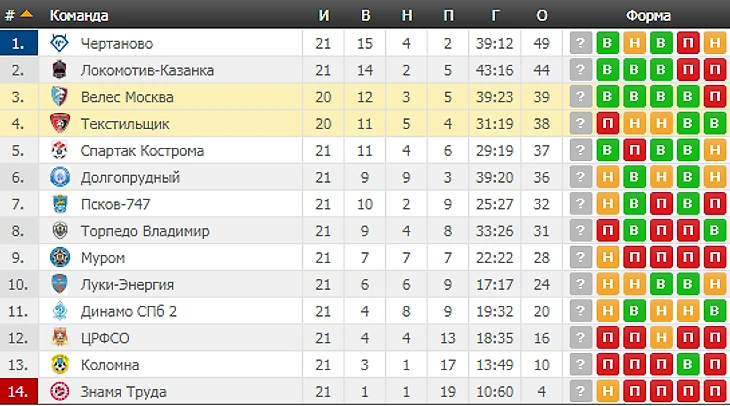This screenshot has width=730, height=406.
Task: Click Текстильщик's red П form badge
Action: pos(607,123)
